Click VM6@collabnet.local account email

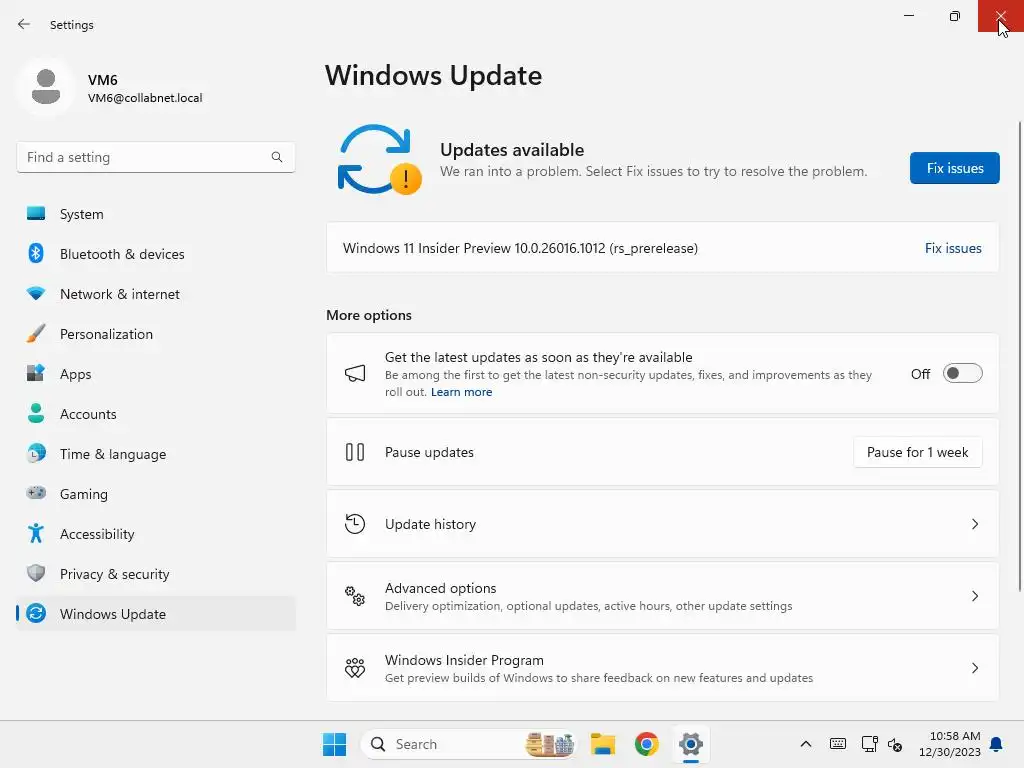(145, 98)
